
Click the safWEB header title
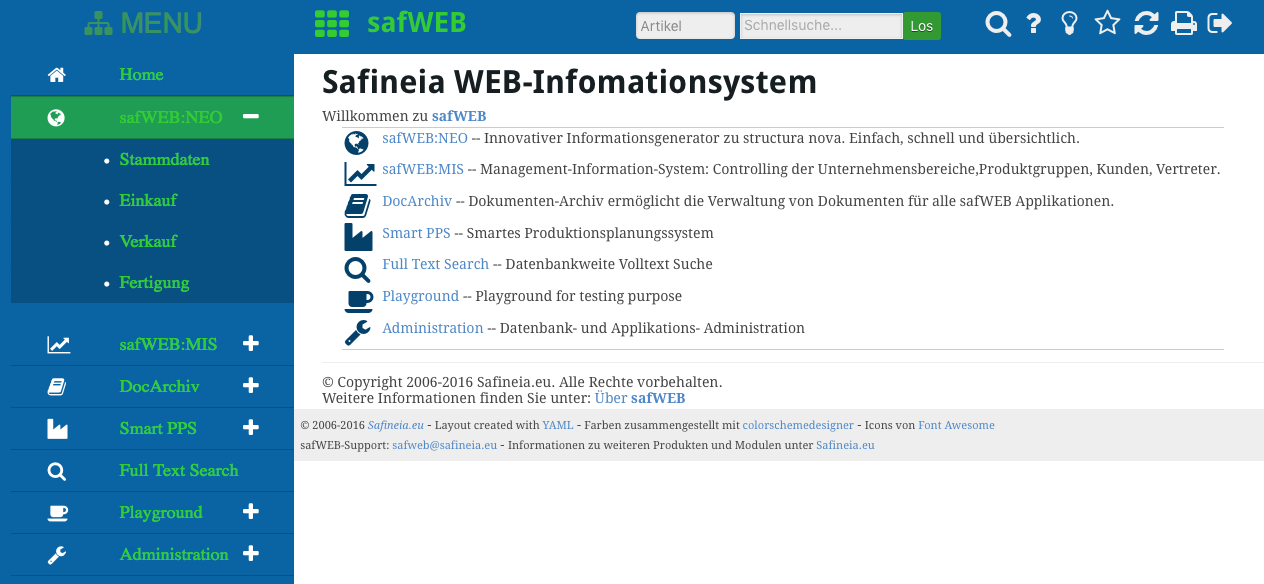point(416,22)
